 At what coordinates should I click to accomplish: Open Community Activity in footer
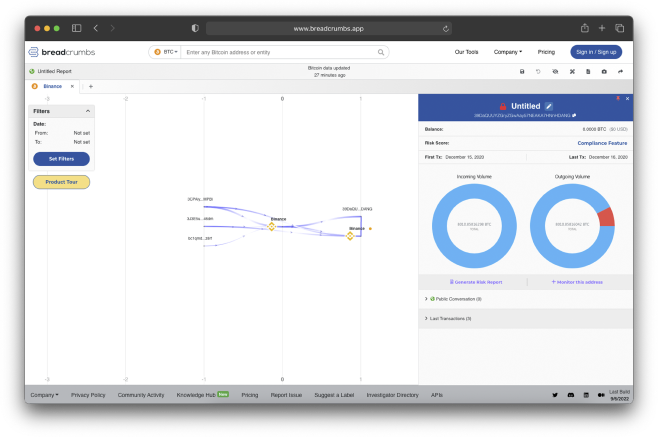point(141,395)
